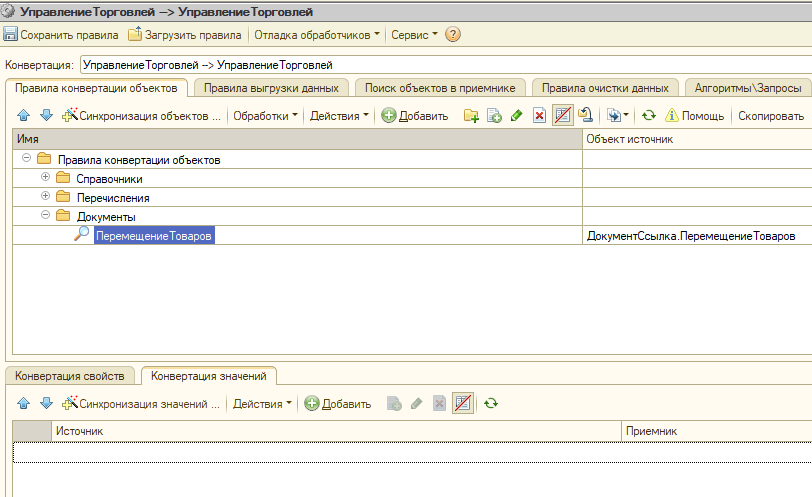Toggle the mark-for-deletion icon in lower toolbar
This screenshot has height=497, width=812.
(462, 403)
